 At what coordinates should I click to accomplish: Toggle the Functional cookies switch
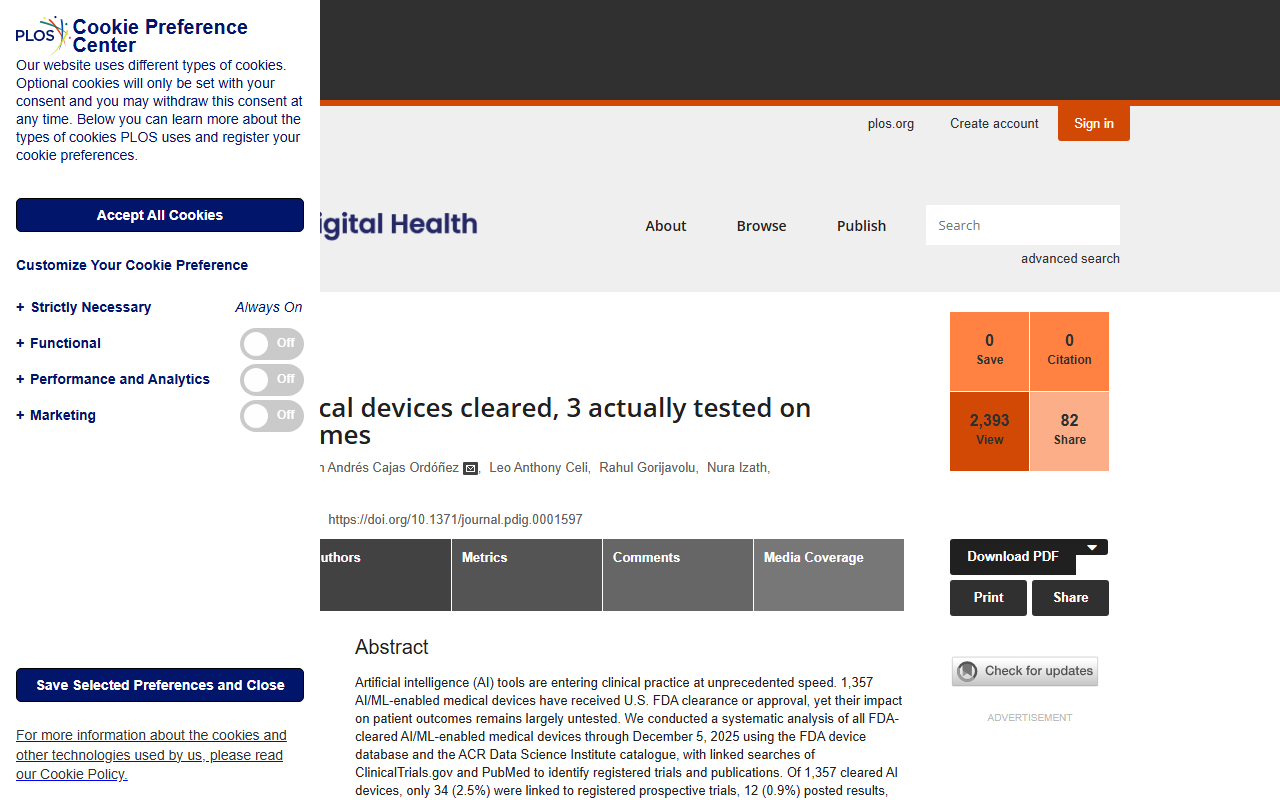coord(272,344)
